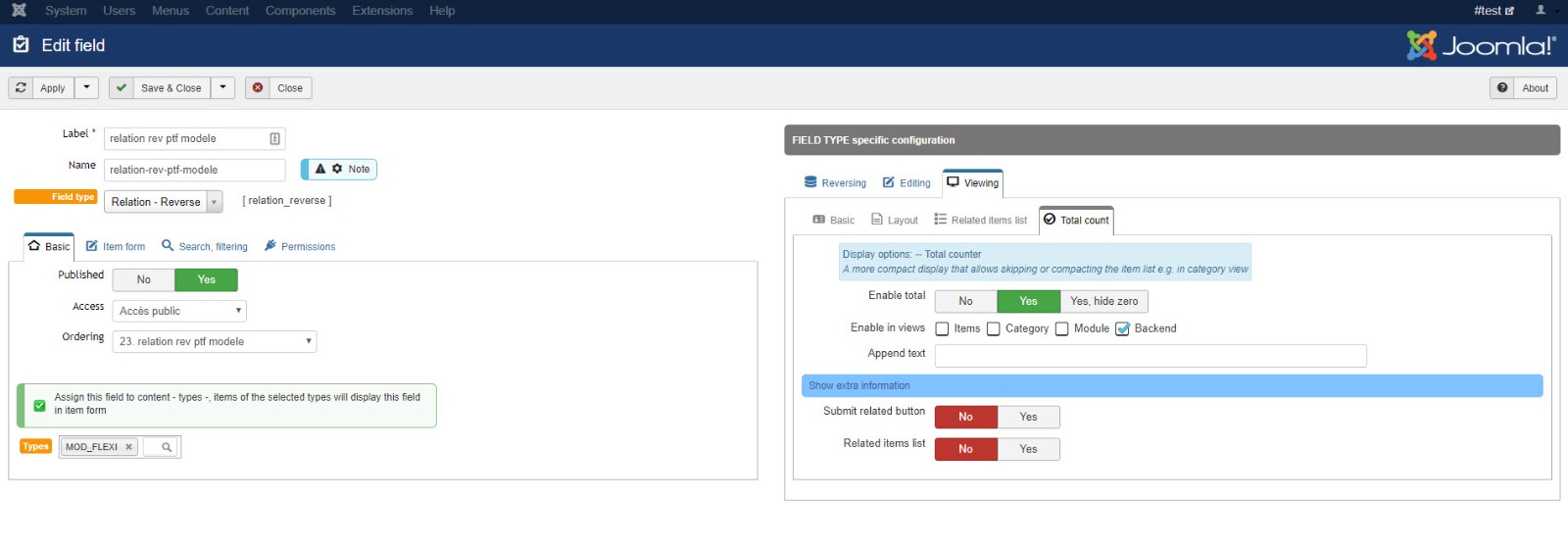The width and height of the screenshot is (1568, 549).
Task: Click the Save & Close checkmark icon
Action: [122, 87]
